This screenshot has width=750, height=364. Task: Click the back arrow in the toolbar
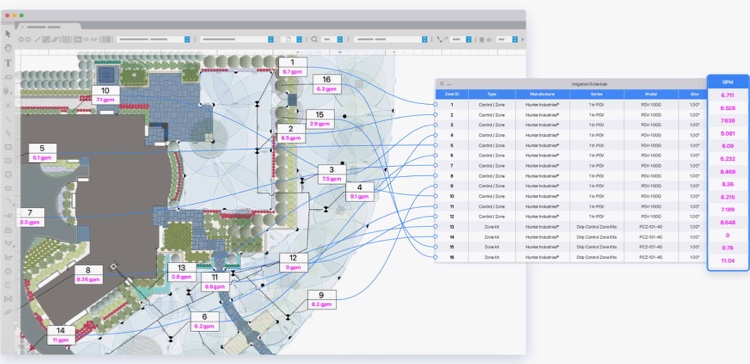(x=21, y=40)
